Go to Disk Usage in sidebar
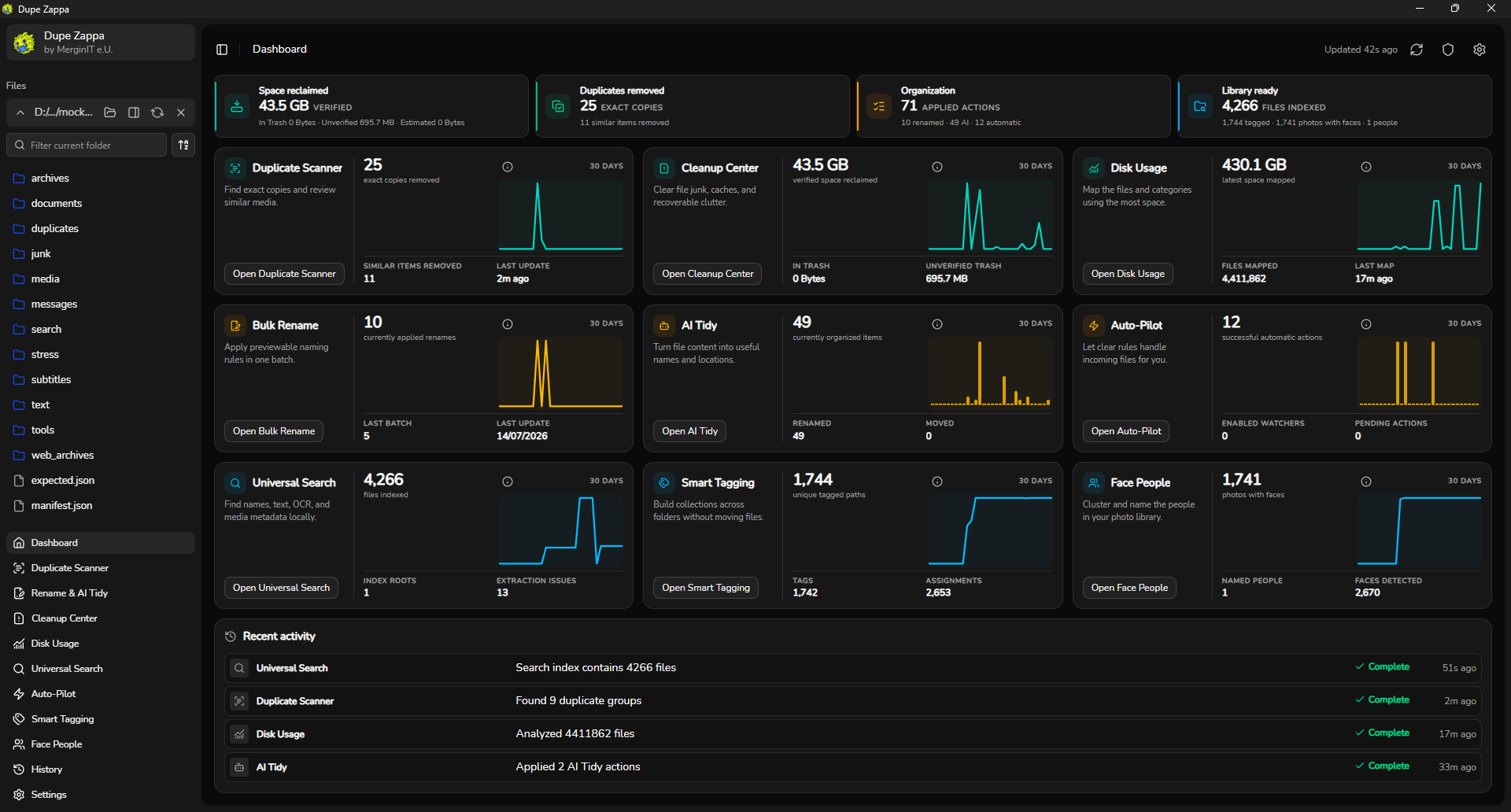The width and height of the screenshot is (1511, 812). point(101,644)
